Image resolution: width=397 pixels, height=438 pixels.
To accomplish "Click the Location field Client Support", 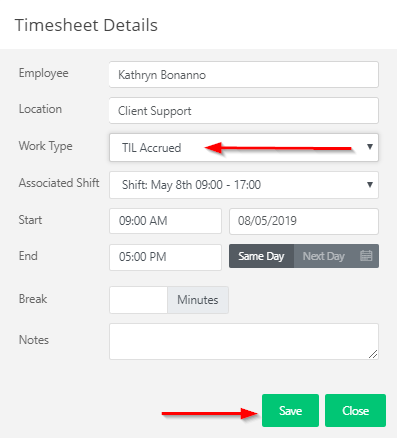I will 244,111.
